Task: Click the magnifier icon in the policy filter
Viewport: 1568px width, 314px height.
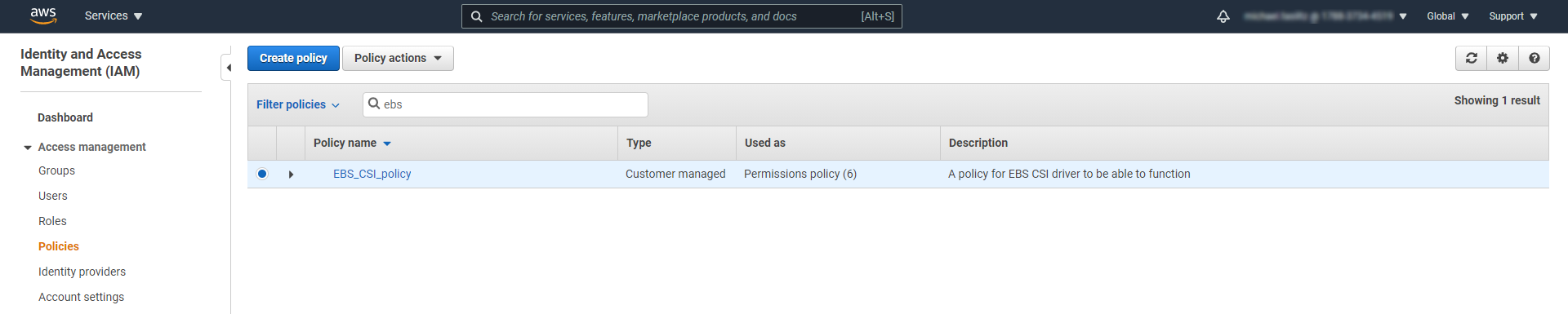Action: pos(374,104)
